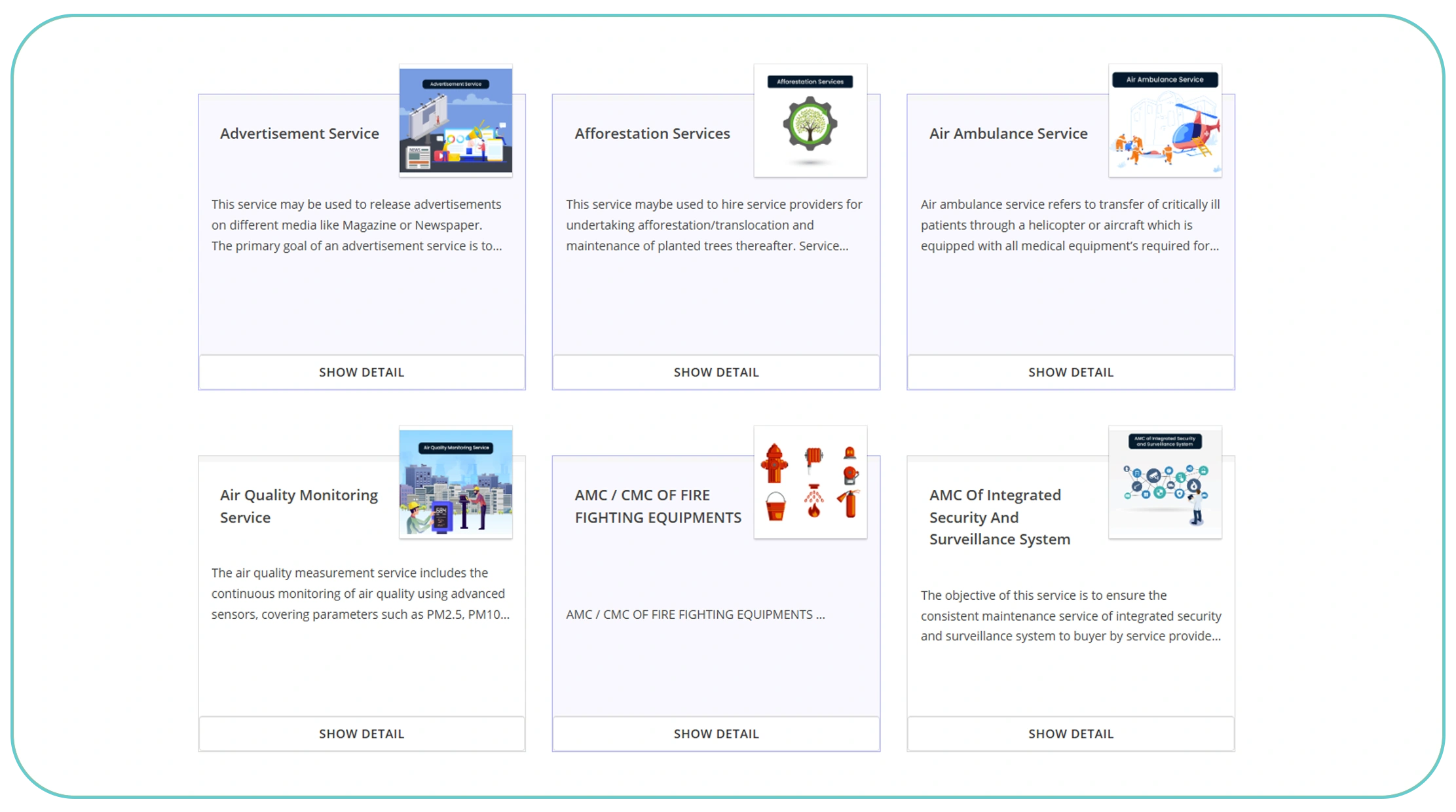
Task: Open the Air Quality Monitoring thumbnail image
Action: click(x=456, y=483)
